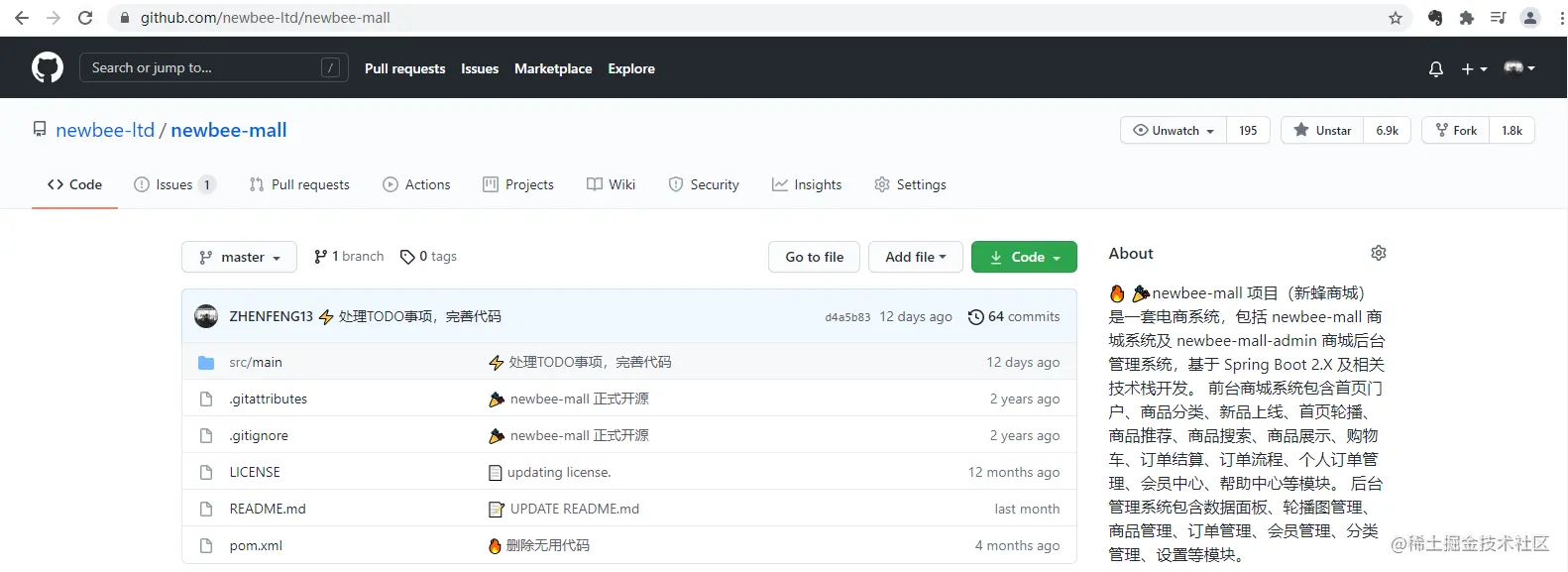Switch to the Wiki tab
This screenshot has width=1568, height=572.
pyautogui.click(x=611, y=184)
